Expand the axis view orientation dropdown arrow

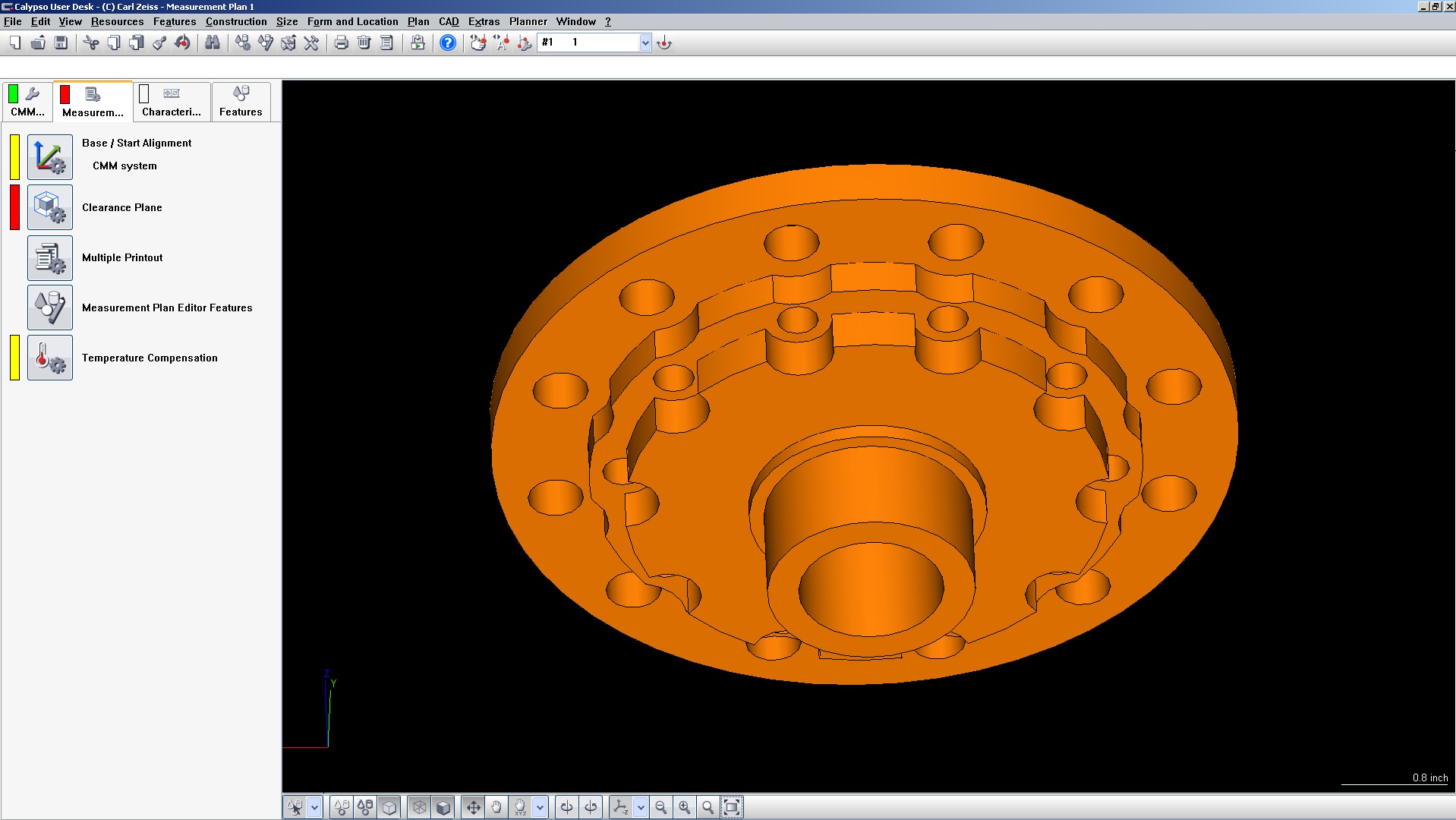tap(641, 807)
